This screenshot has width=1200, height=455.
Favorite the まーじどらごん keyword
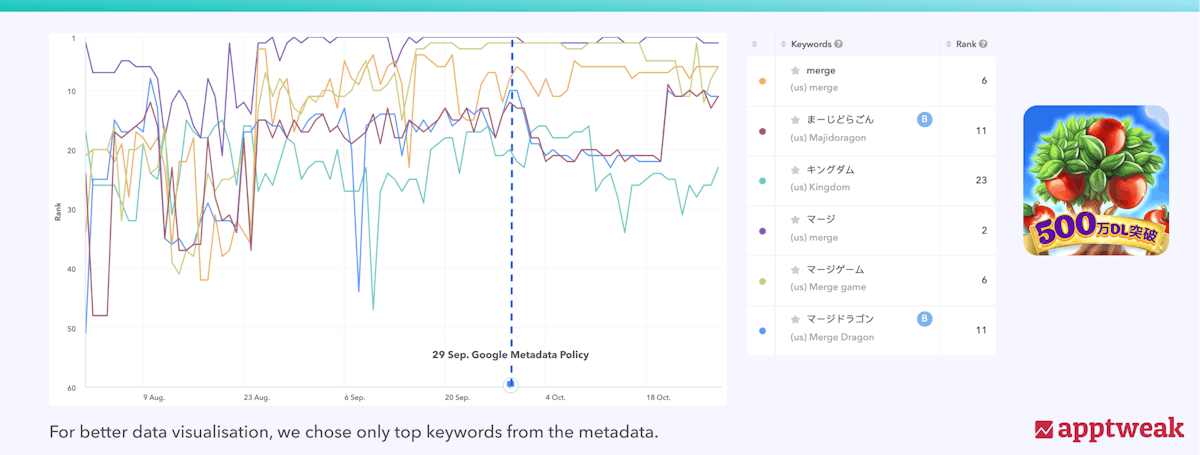(x=795, y=120)
